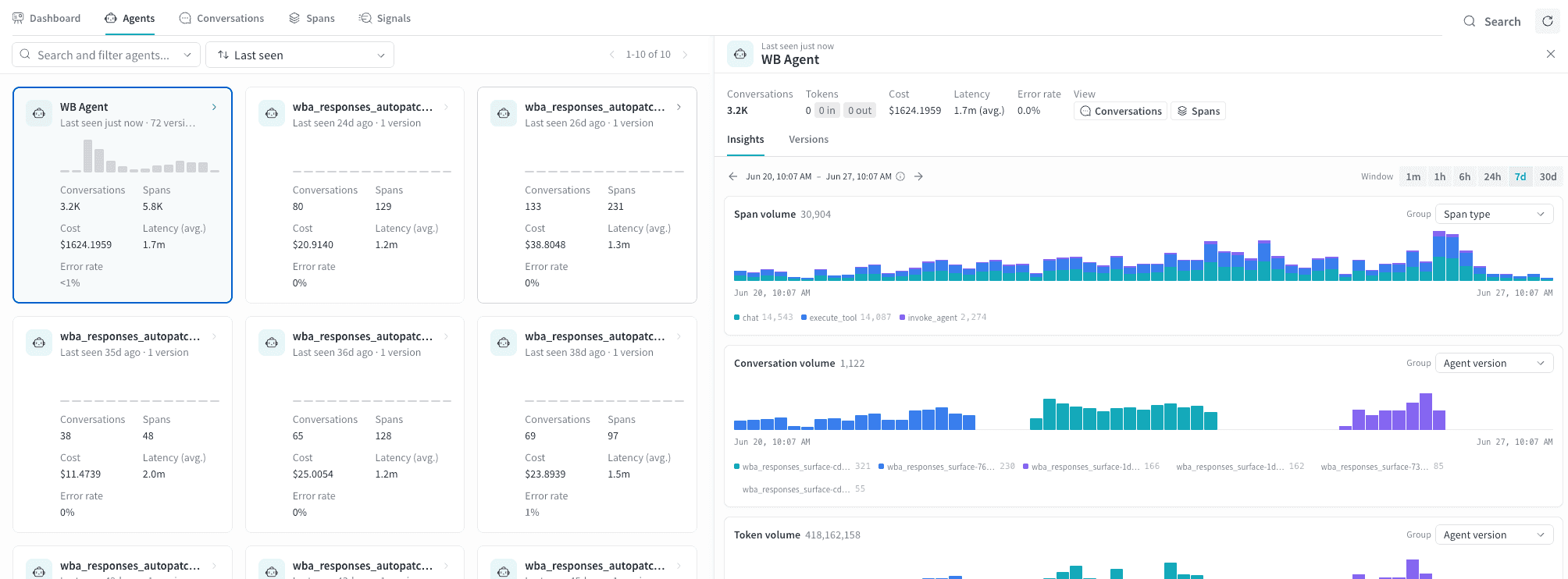
Task: Click robot icon of agent seen 35d ago
Action: pos(39,343)
